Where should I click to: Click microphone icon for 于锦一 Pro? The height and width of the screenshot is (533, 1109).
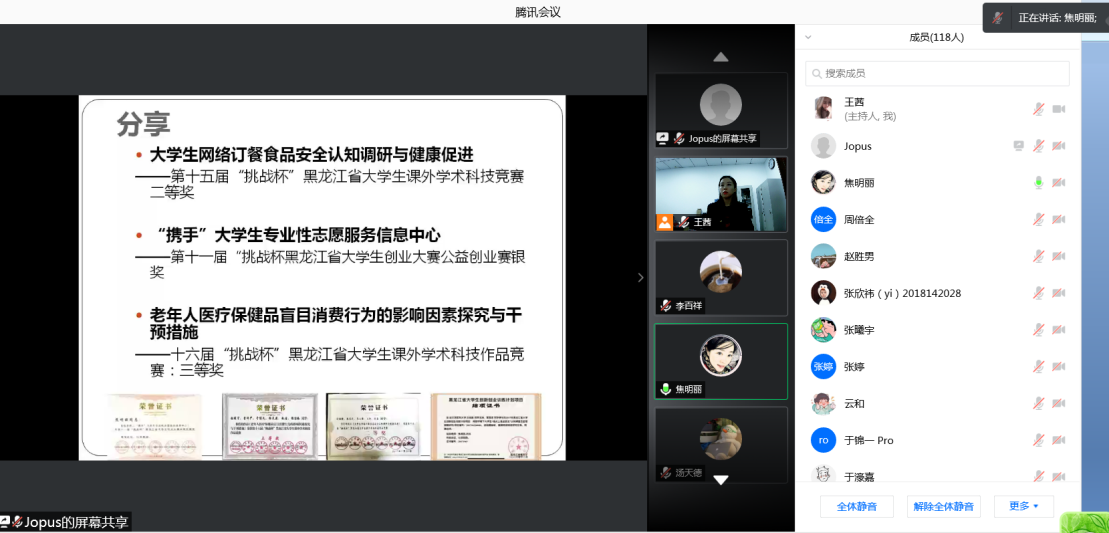point(1038,440)
